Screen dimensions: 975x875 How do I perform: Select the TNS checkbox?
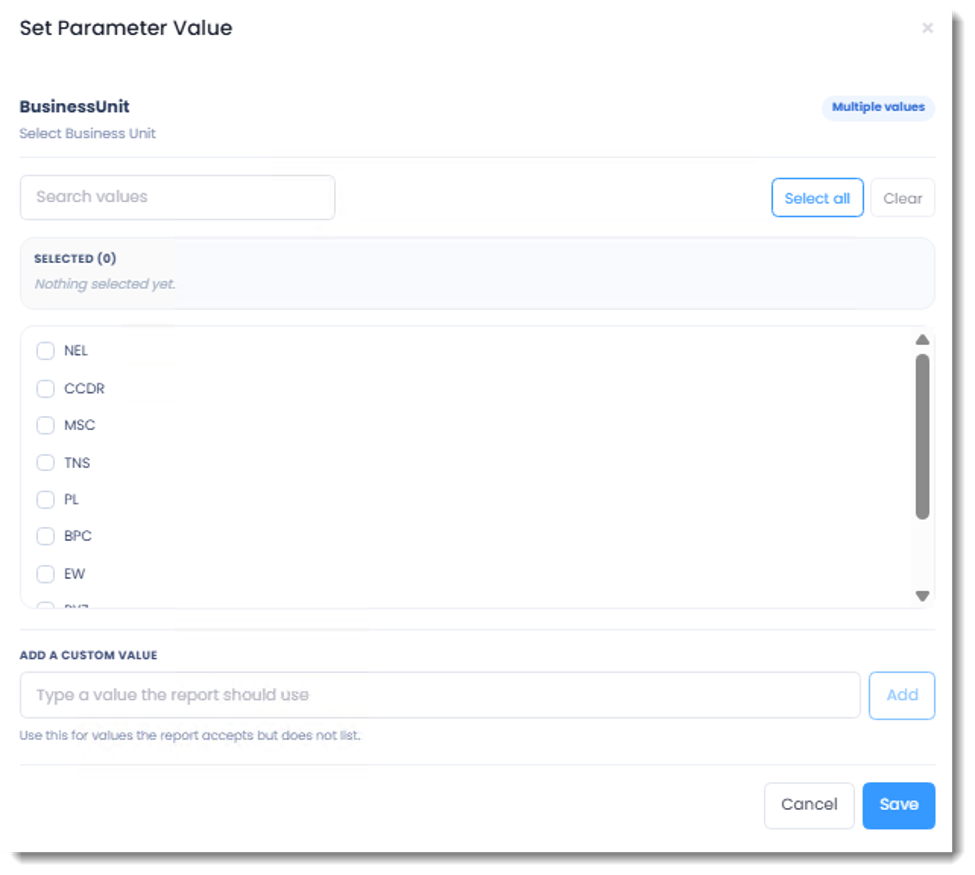tap(45, 463)
